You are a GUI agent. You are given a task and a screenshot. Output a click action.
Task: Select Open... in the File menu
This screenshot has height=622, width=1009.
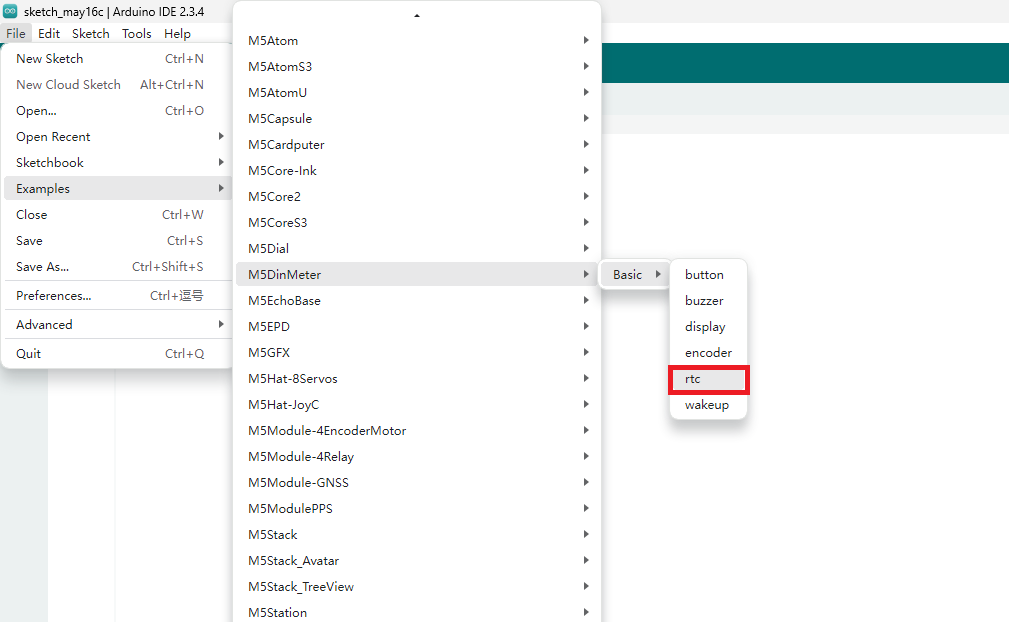click(118, 111)
